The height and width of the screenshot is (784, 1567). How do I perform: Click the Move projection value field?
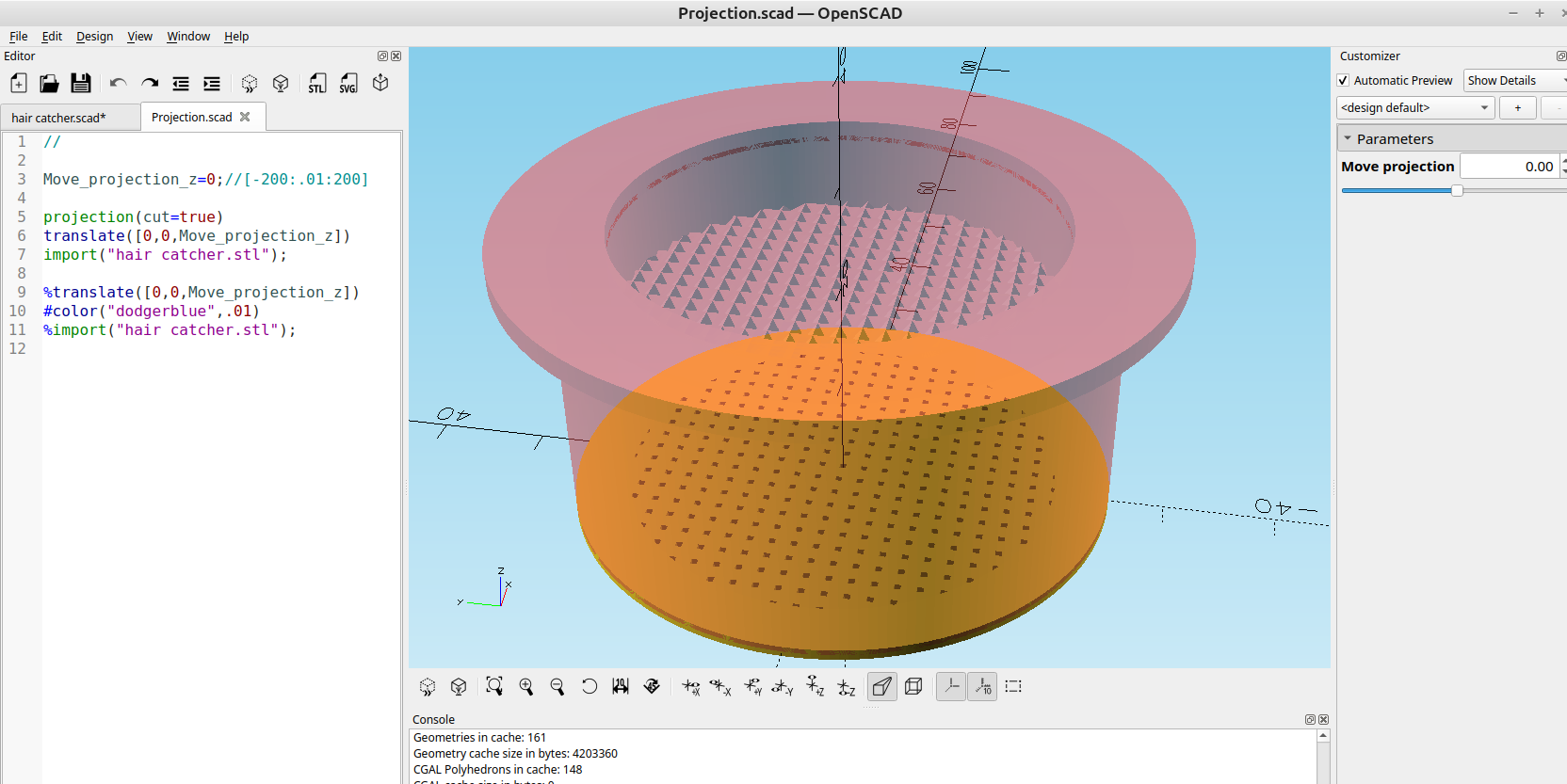tap(1510, 167)
